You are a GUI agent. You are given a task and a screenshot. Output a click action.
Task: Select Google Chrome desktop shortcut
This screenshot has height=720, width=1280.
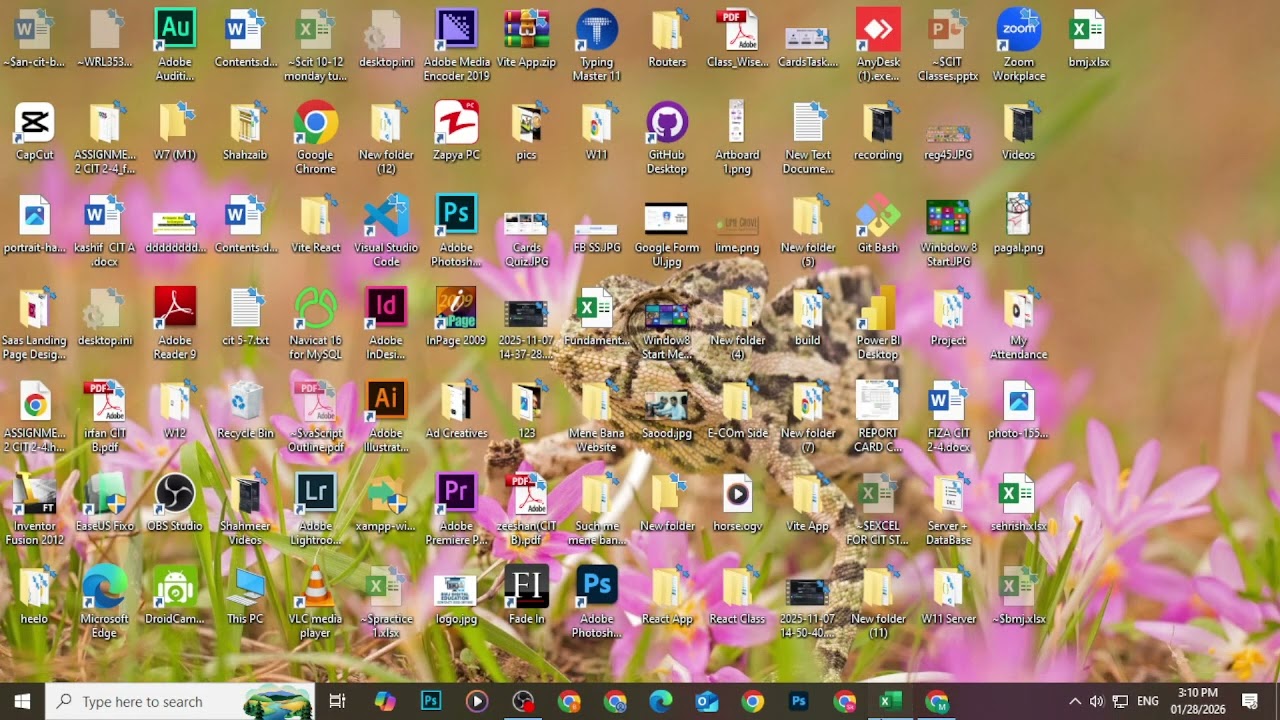coord(316,138)
